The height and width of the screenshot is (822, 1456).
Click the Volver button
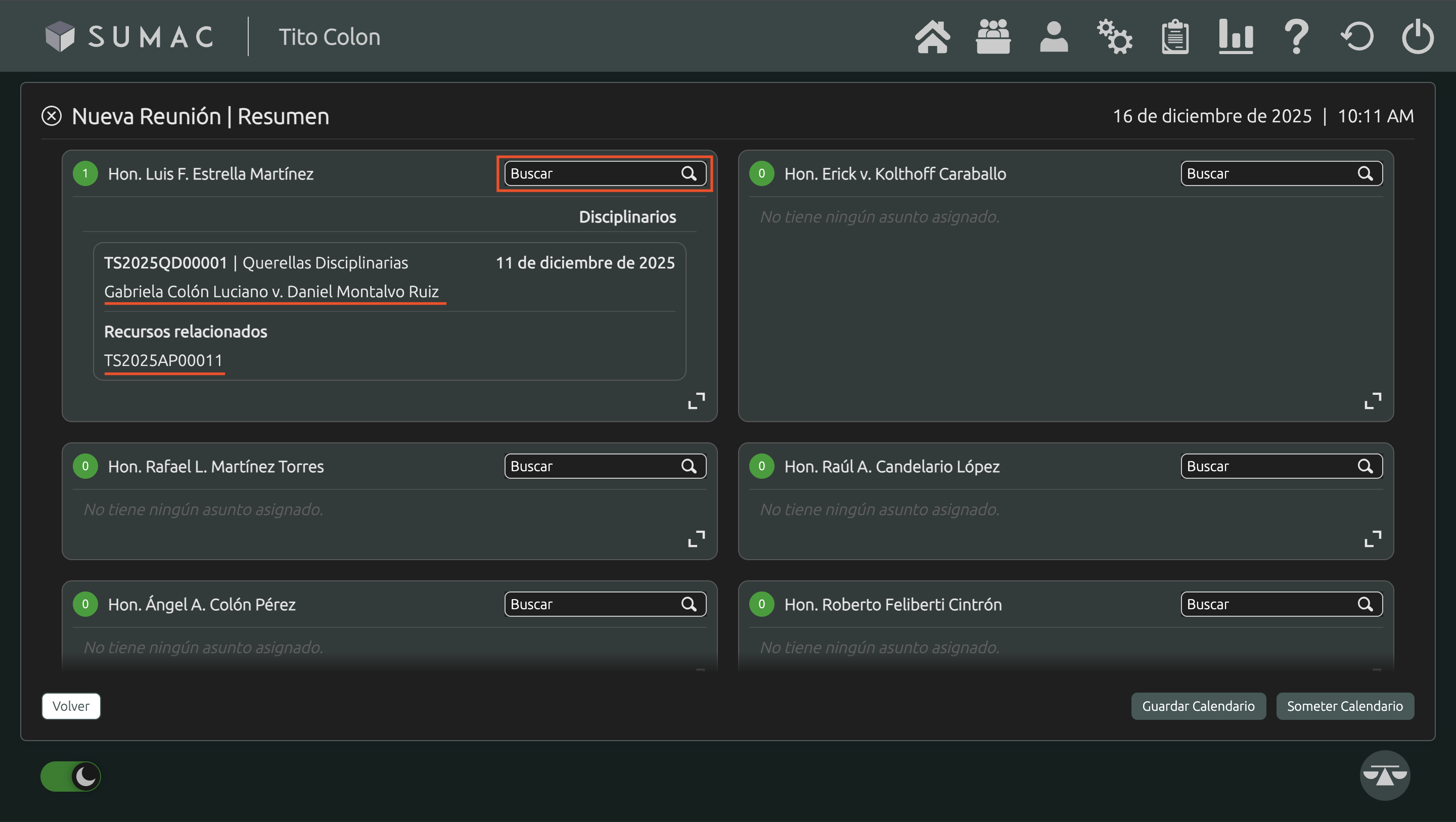pos(71,706)
